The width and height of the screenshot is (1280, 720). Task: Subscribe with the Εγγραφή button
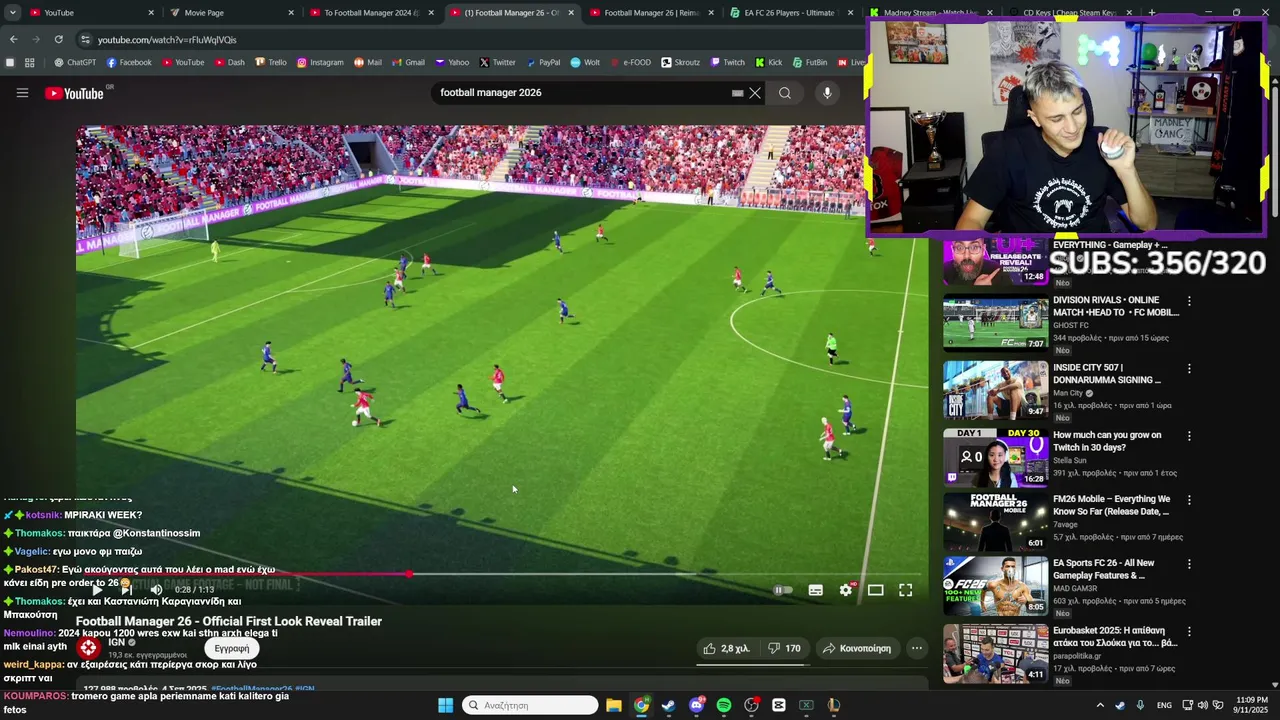click(x=232, y=648)
